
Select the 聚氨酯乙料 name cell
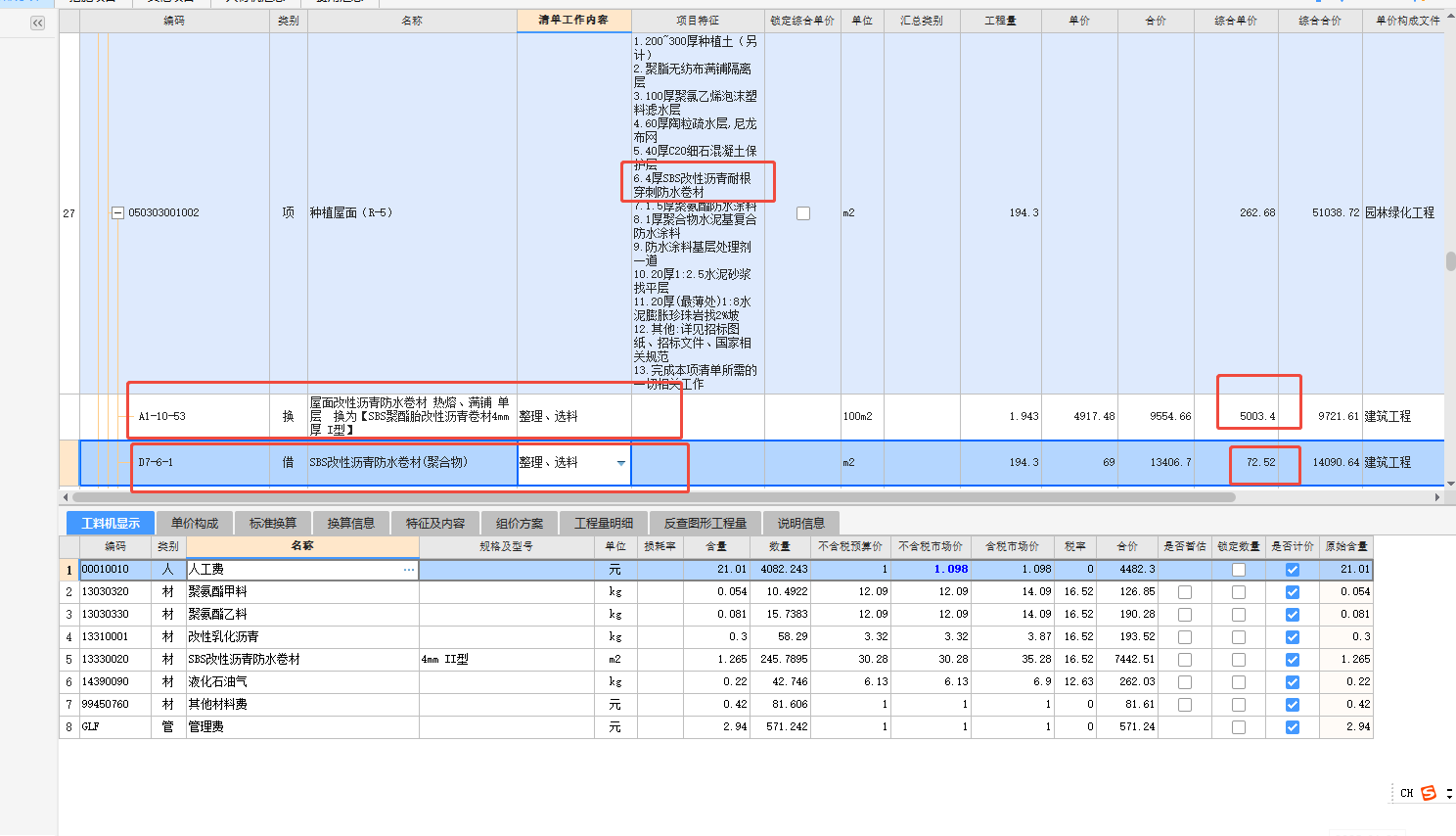[x=302, y=615]
